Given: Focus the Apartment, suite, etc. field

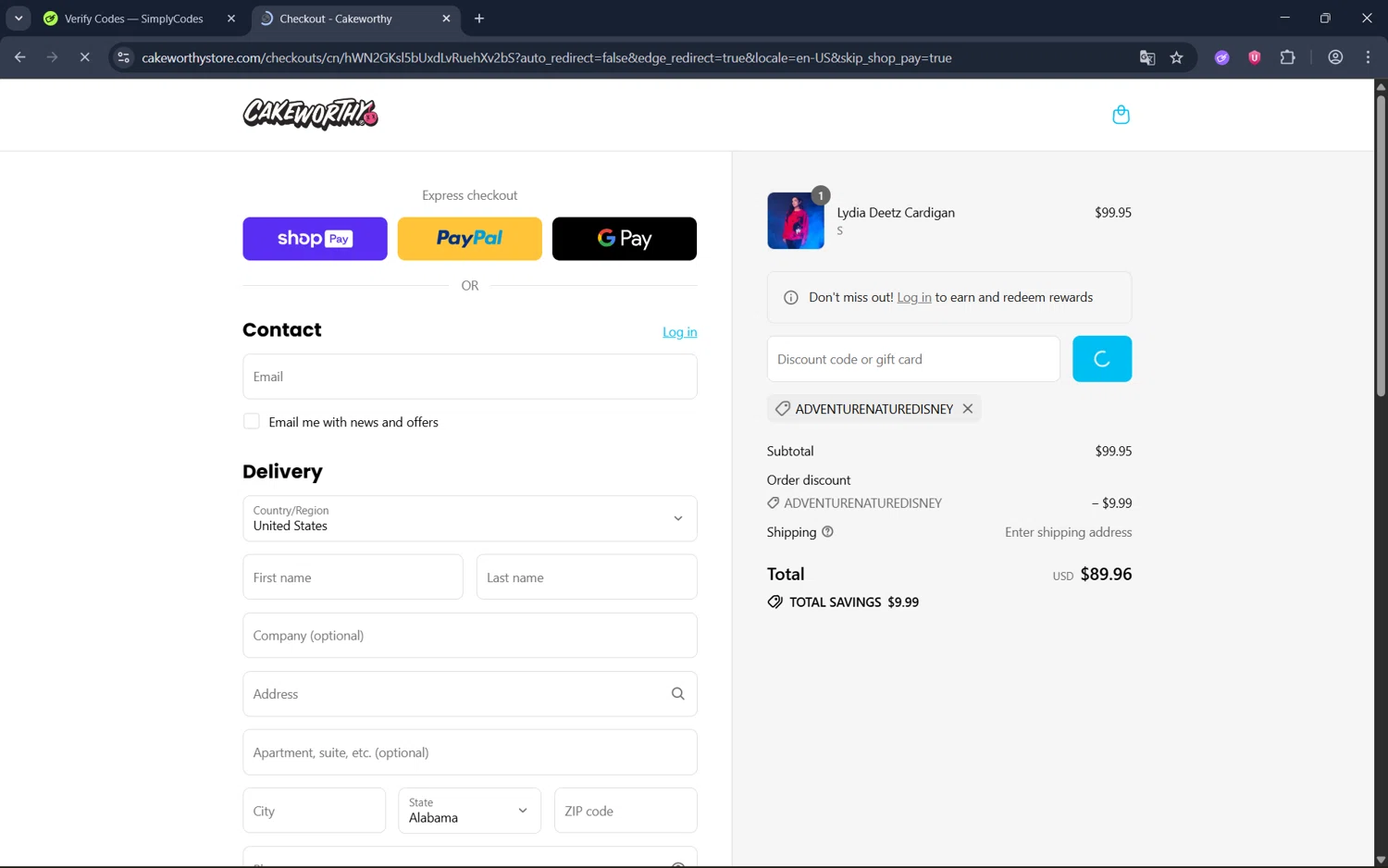Looking at the screenshot, I should (x=470, y=752).
